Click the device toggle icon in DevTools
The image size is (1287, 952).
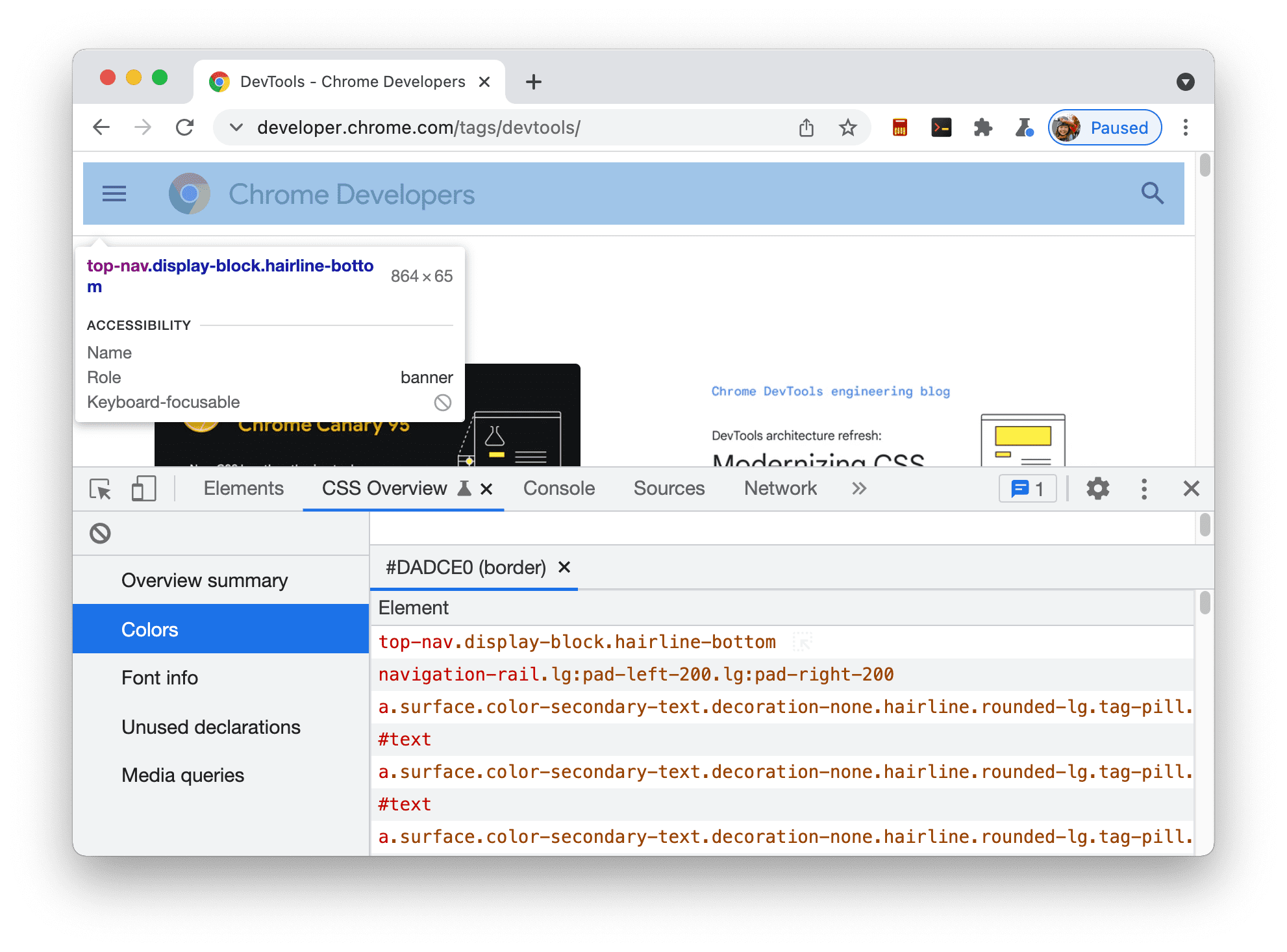click(143, 489)
